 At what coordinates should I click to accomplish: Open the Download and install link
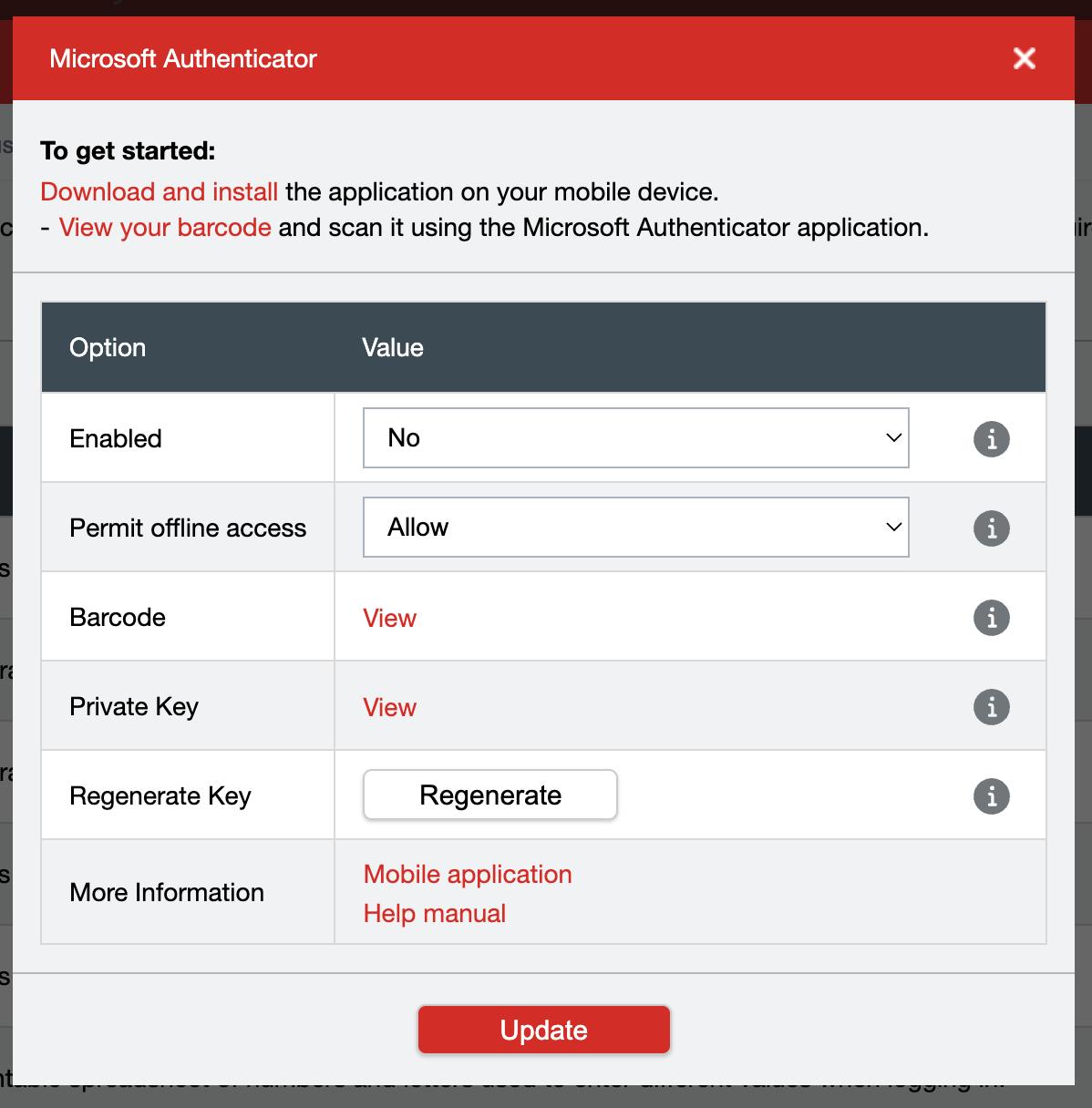[160, 191]
